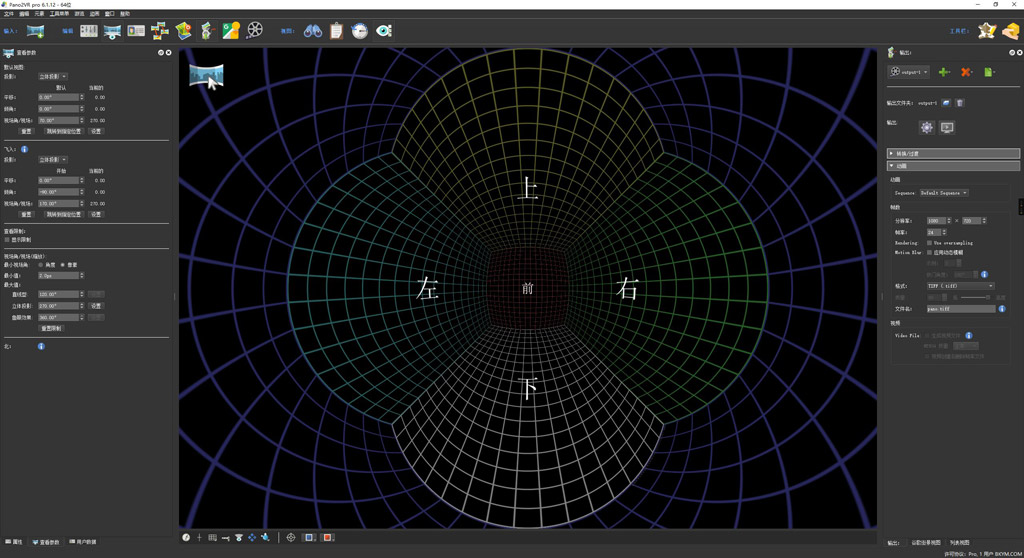Click the red square icon in viewer bar
The height and width of the screenshot is (558, 1024).
(328, 537)
